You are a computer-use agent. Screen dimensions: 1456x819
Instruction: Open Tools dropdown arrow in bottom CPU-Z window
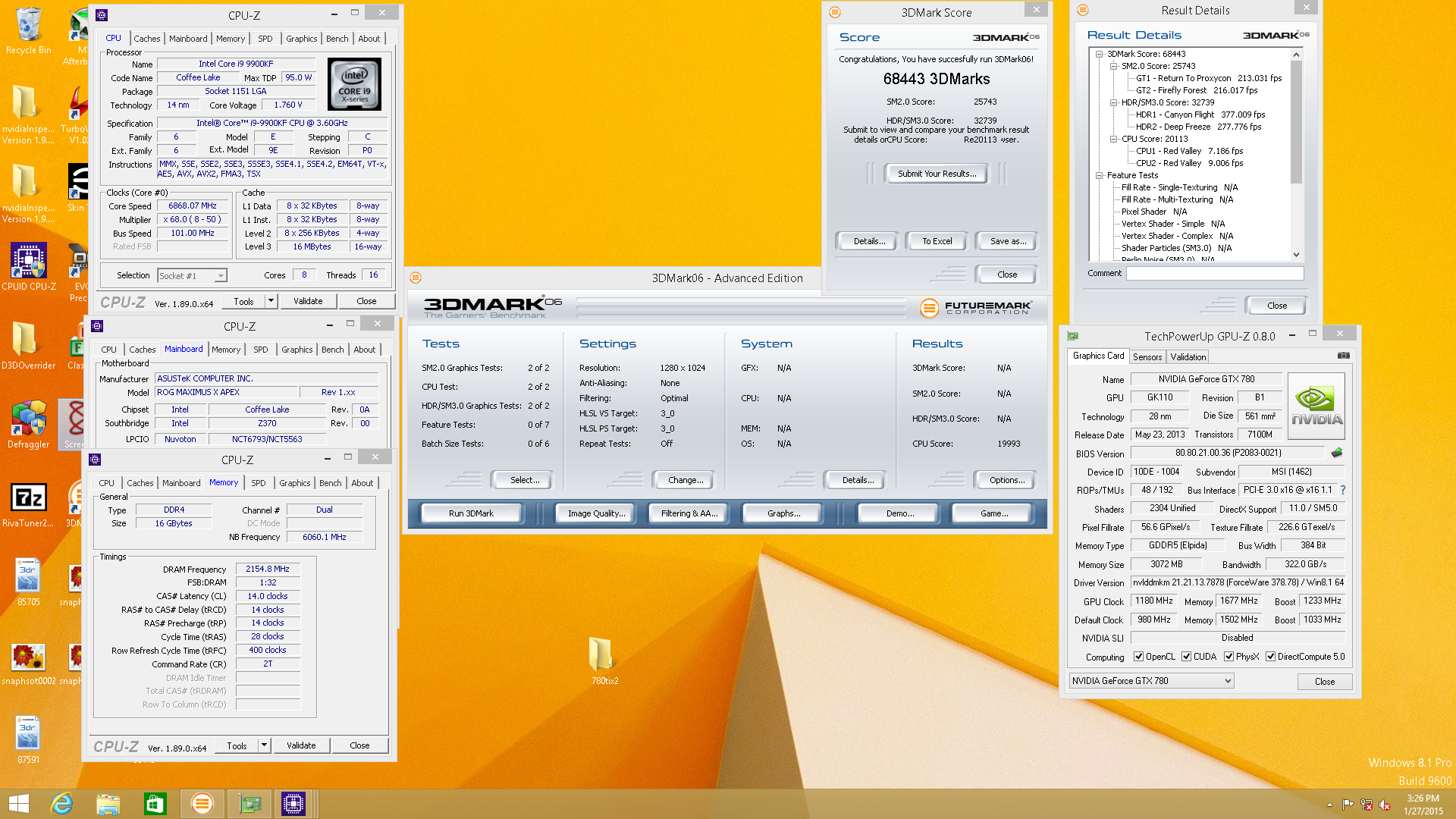pos(264,745)
